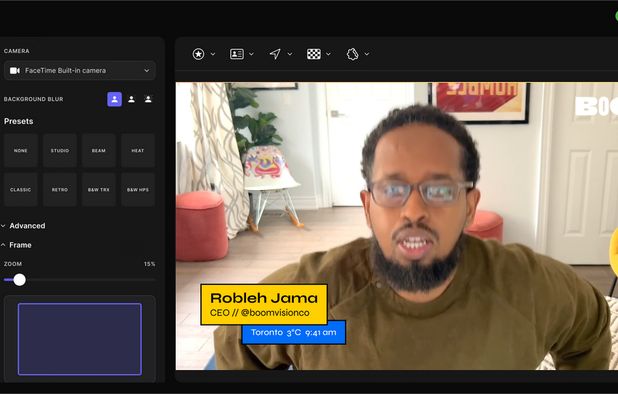
Task: Open the paper plane icon dropdown arrow
Action: 290,54
